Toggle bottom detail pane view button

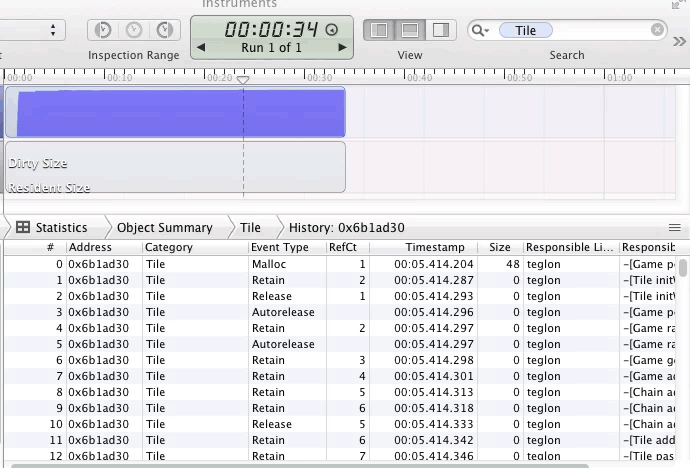point(410,30)
